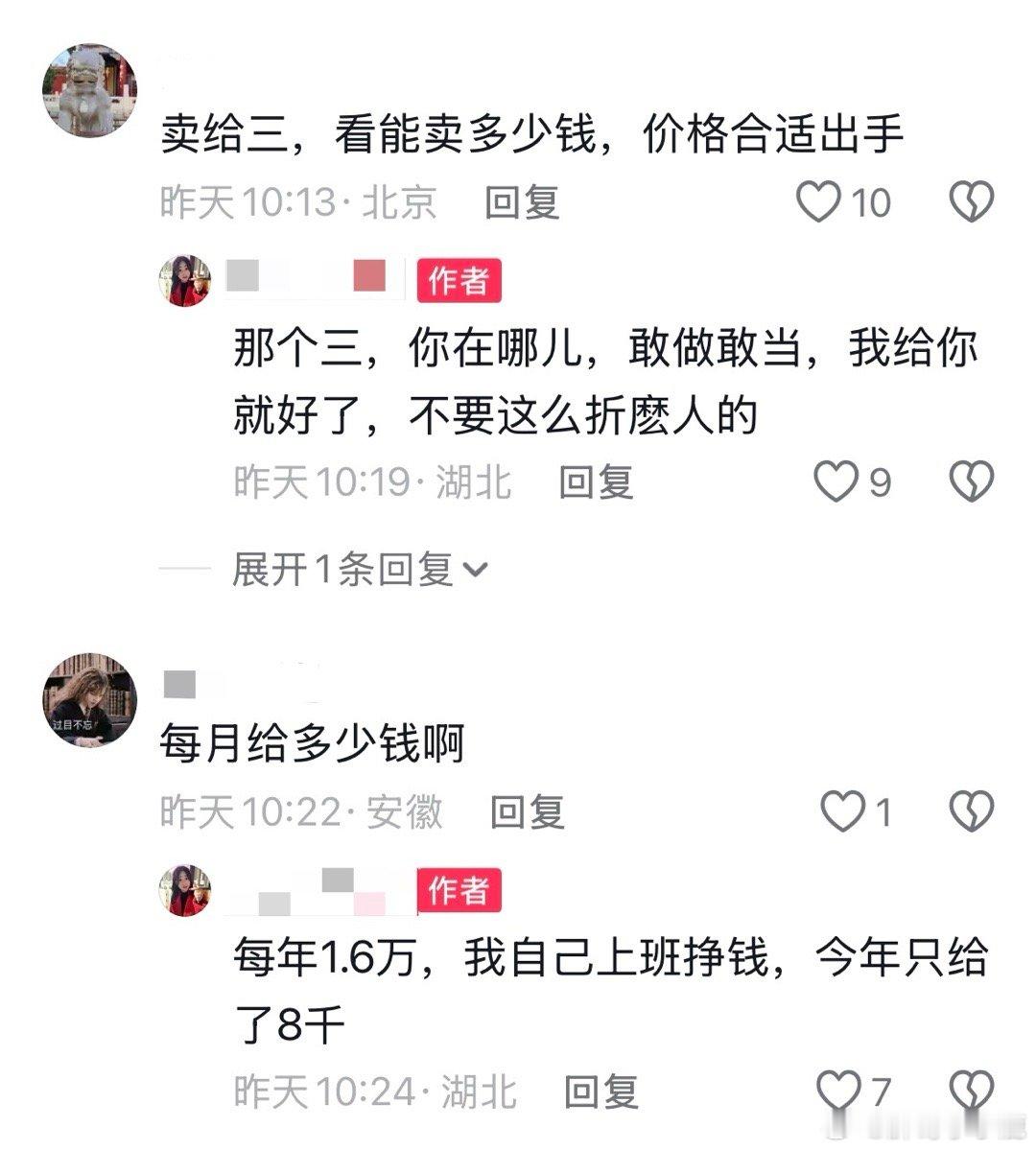Viewport: 1036px width, 1150px height.
Task: Tap broken heart on the 10:24 Hubei reply
Action: pos(972,1091)
